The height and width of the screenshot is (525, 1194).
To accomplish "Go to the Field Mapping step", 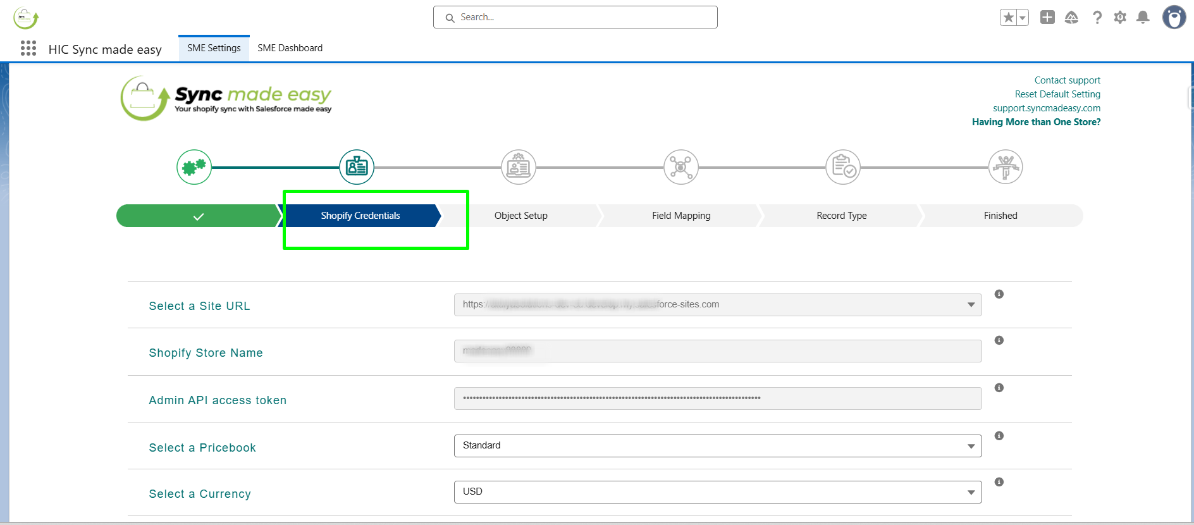I will click(x=681, y=216).
